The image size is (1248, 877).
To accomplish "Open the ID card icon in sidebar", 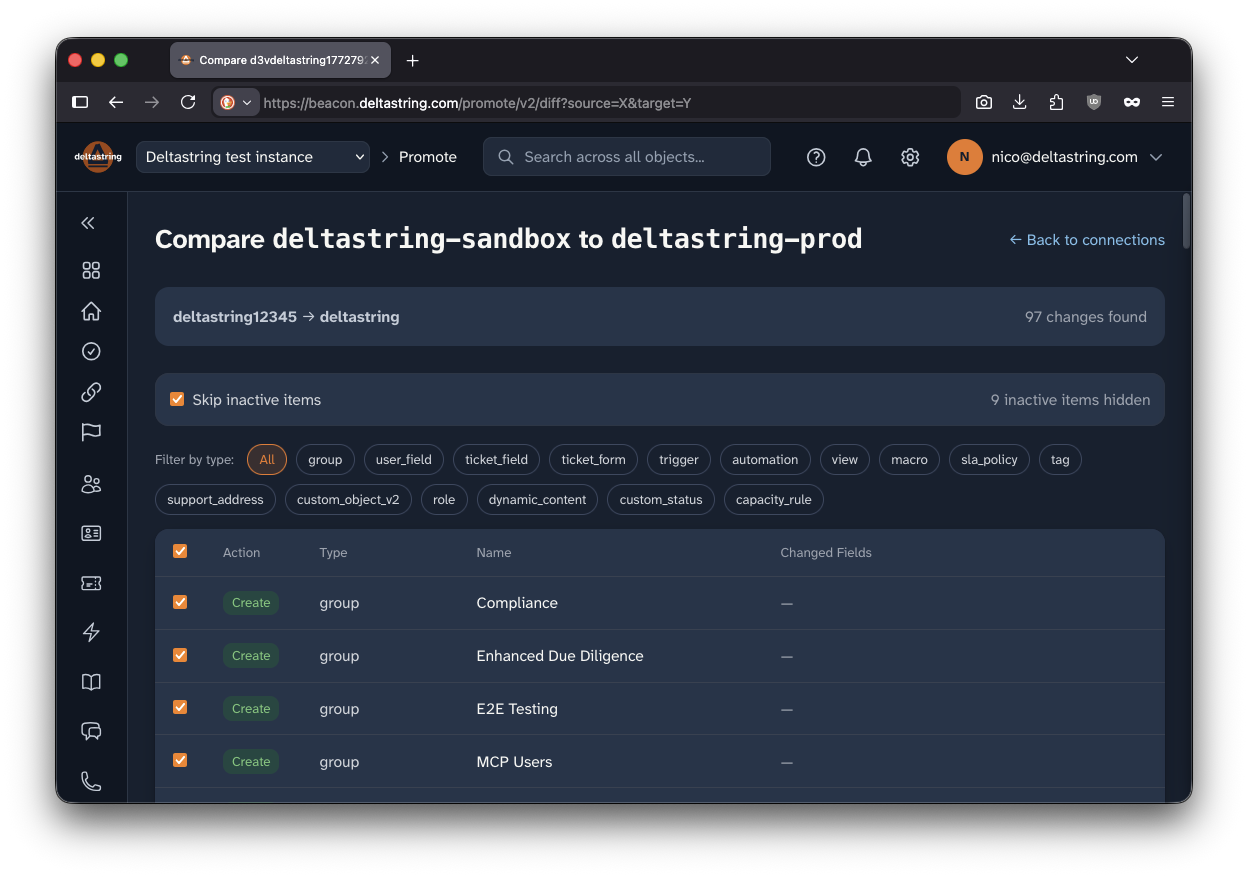I will pos(91,533).
